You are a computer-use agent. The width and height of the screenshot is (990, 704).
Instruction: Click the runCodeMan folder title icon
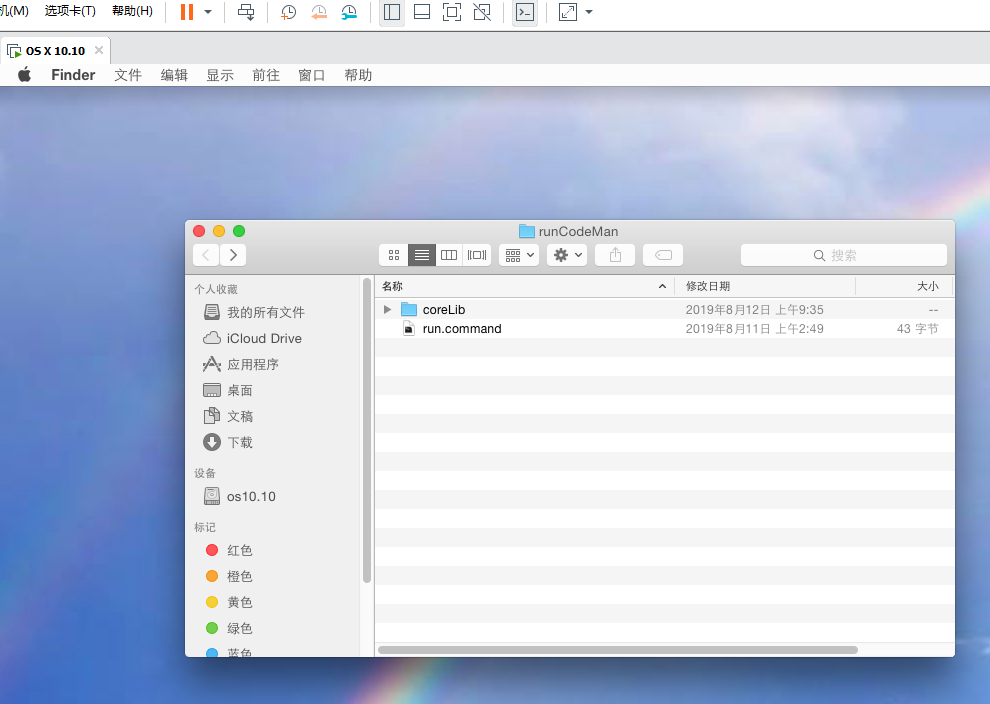coord(527,231)
